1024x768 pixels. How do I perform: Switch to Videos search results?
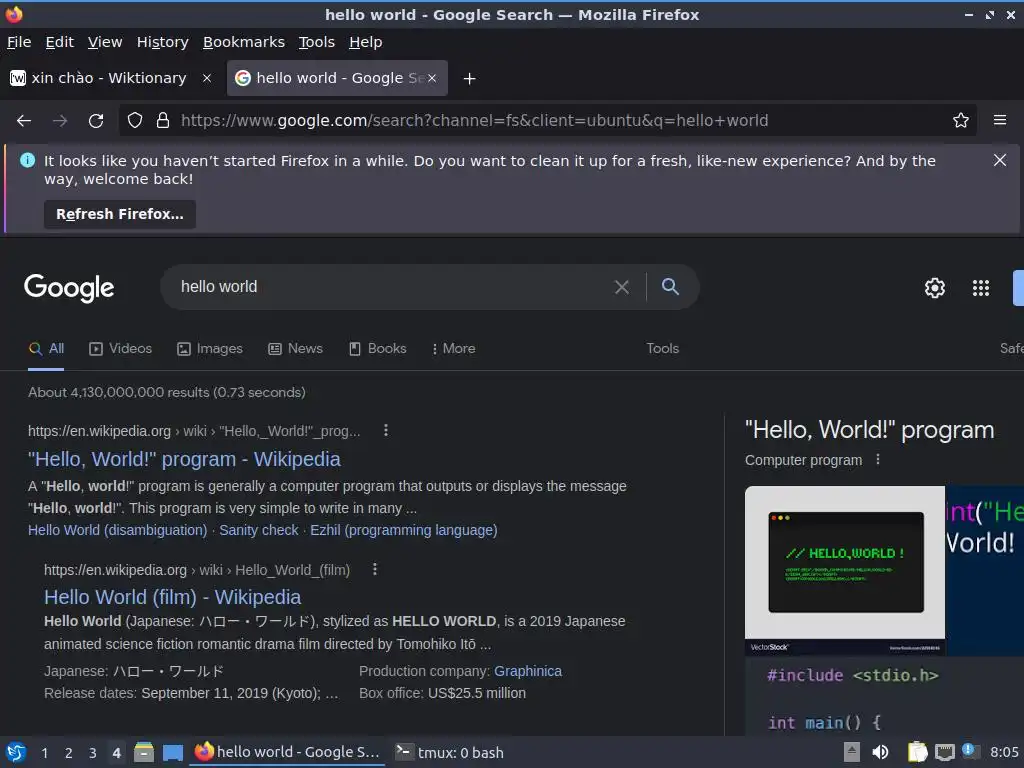point(120,349)
